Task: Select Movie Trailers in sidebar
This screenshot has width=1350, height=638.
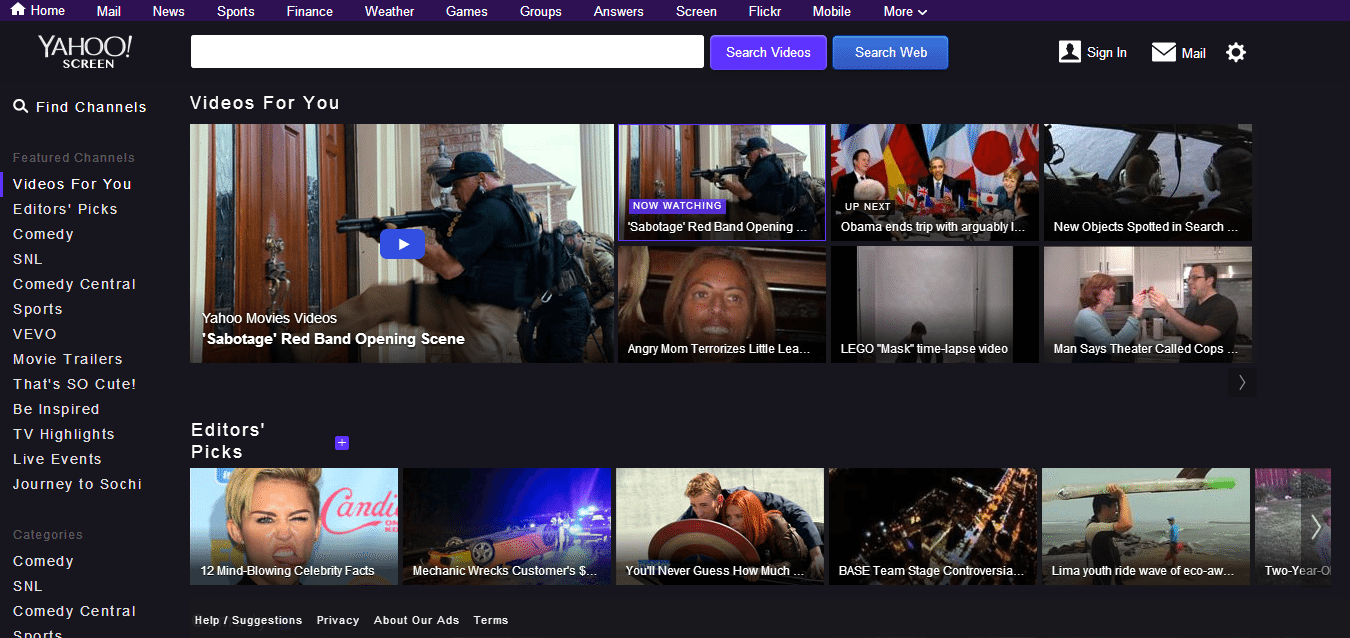Action: click(67, 359)
